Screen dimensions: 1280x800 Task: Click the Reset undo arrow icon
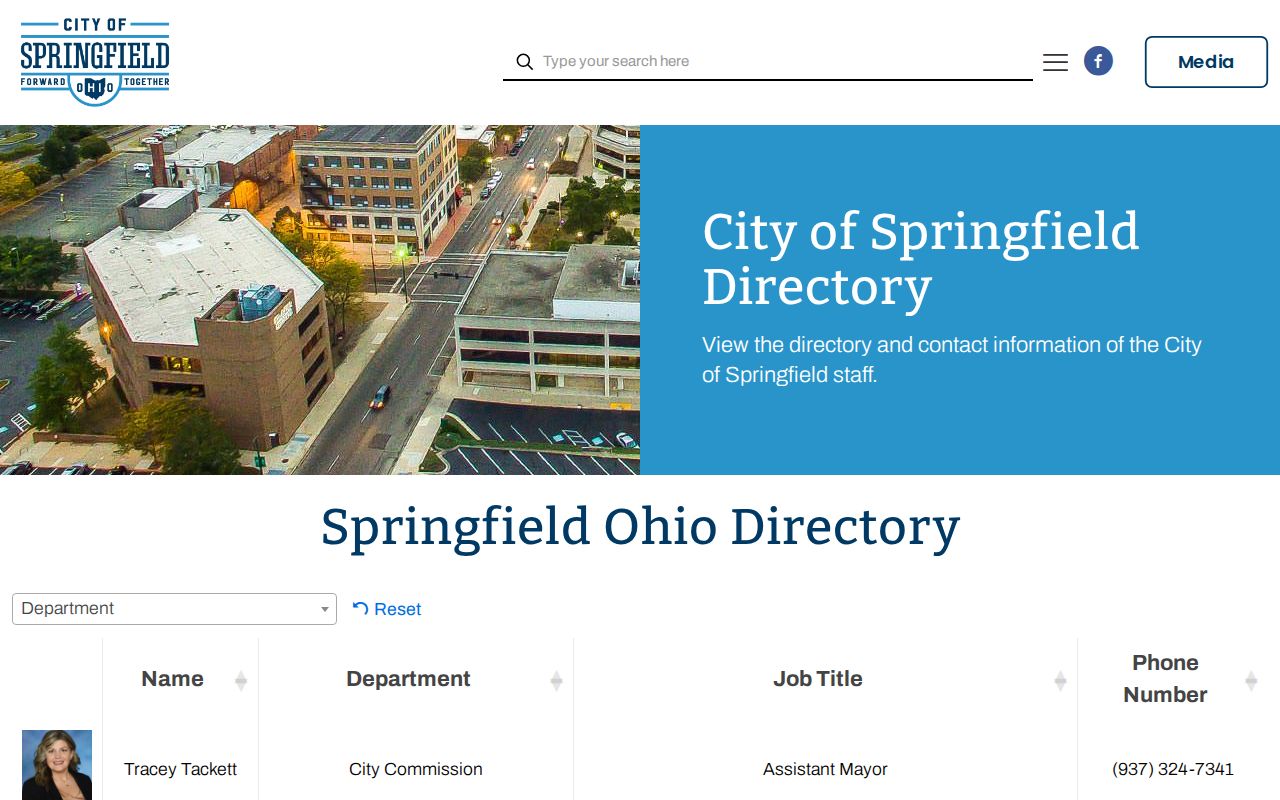click(361, 608)
